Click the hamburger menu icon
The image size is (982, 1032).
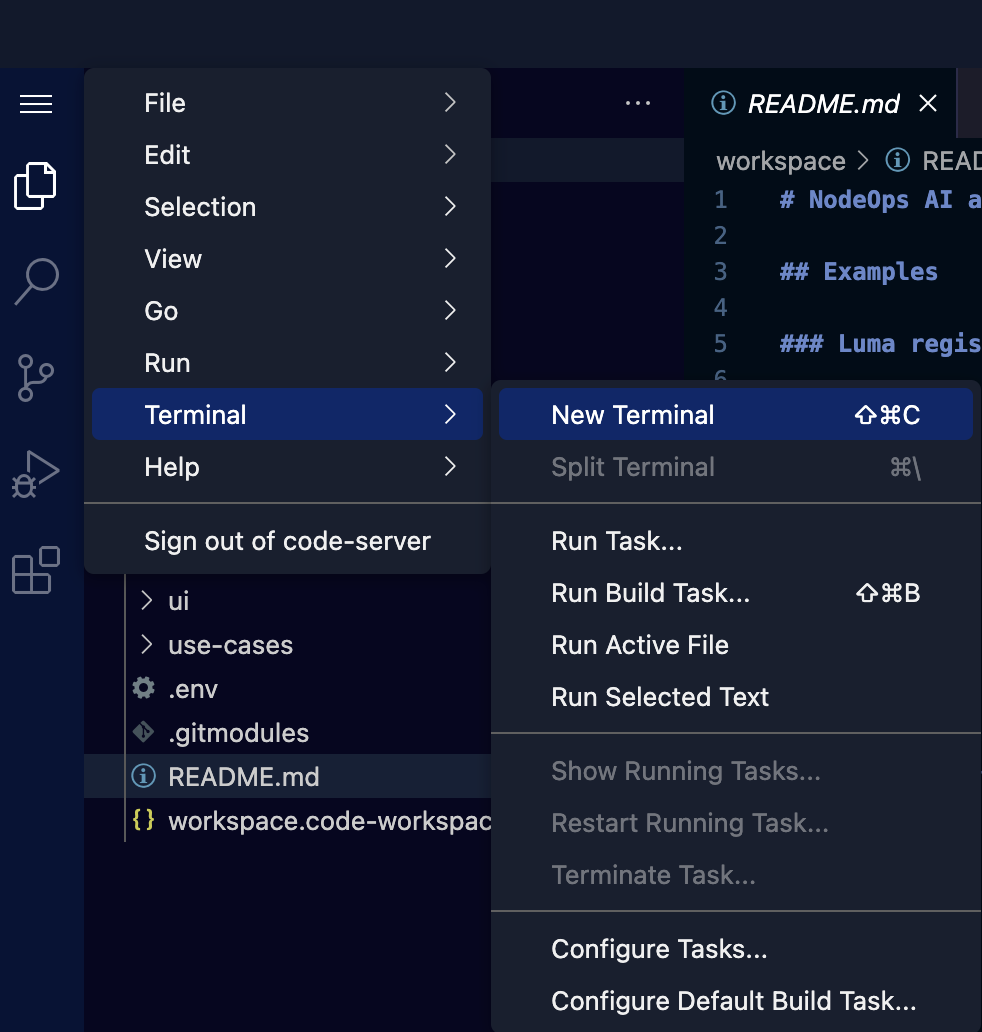(x=36, y=103)
